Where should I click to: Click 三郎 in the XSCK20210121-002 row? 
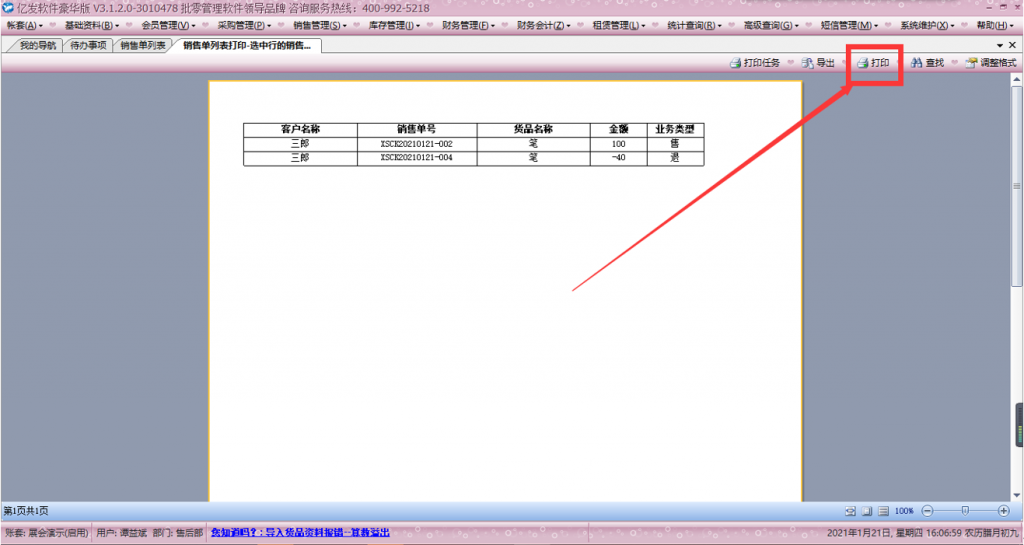click(300, 144)
